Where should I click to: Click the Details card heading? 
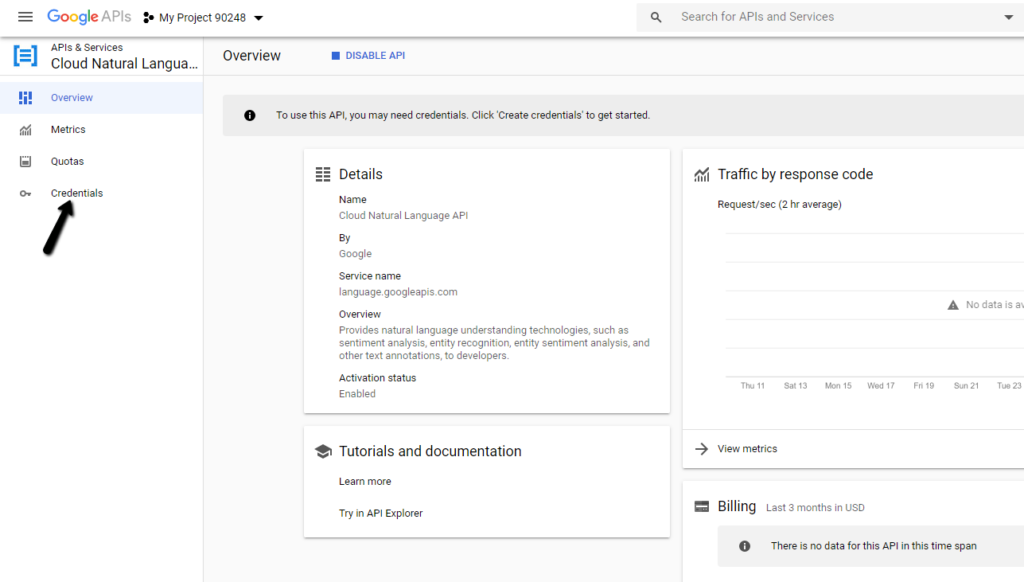pyautogui.click(x=360, y=174)
